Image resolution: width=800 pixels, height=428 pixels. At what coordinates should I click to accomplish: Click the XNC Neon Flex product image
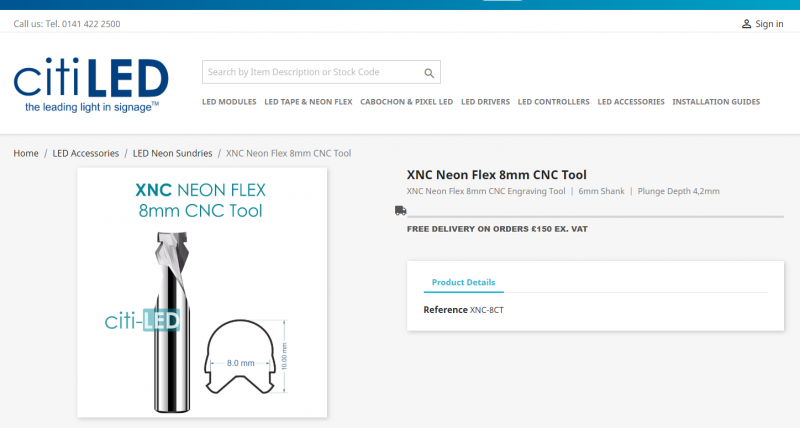[202, 292]
